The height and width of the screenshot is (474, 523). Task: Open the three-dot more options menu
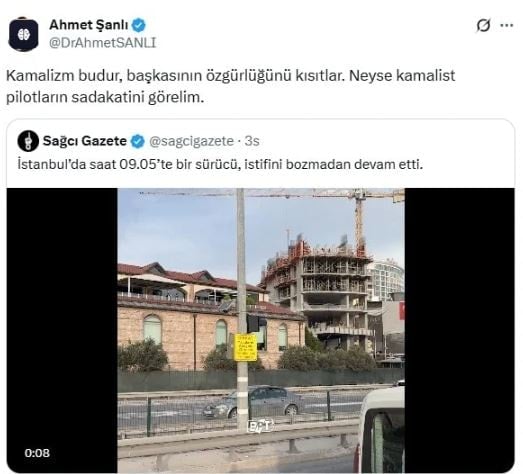coord(507,25)
